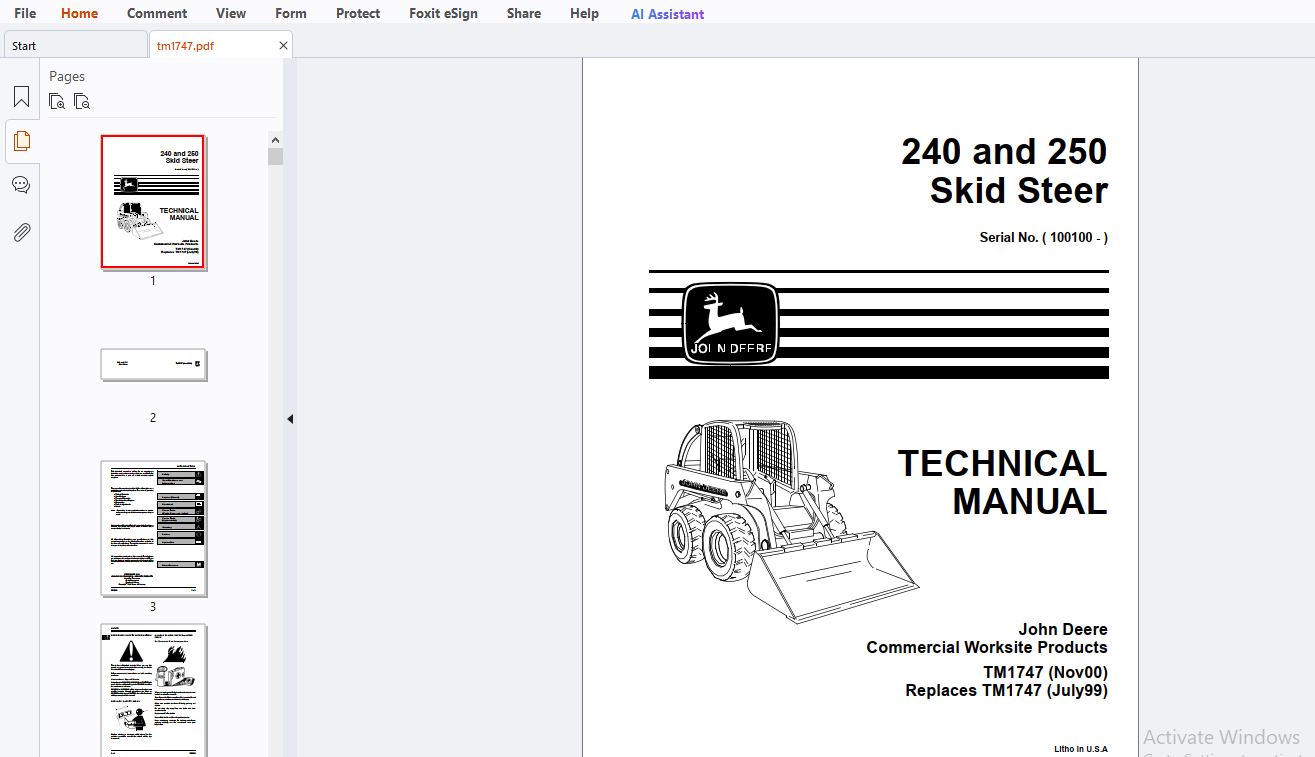The image size is (1315, 757).
Task: Open the Comment ribbon tab
Action: 157,13
